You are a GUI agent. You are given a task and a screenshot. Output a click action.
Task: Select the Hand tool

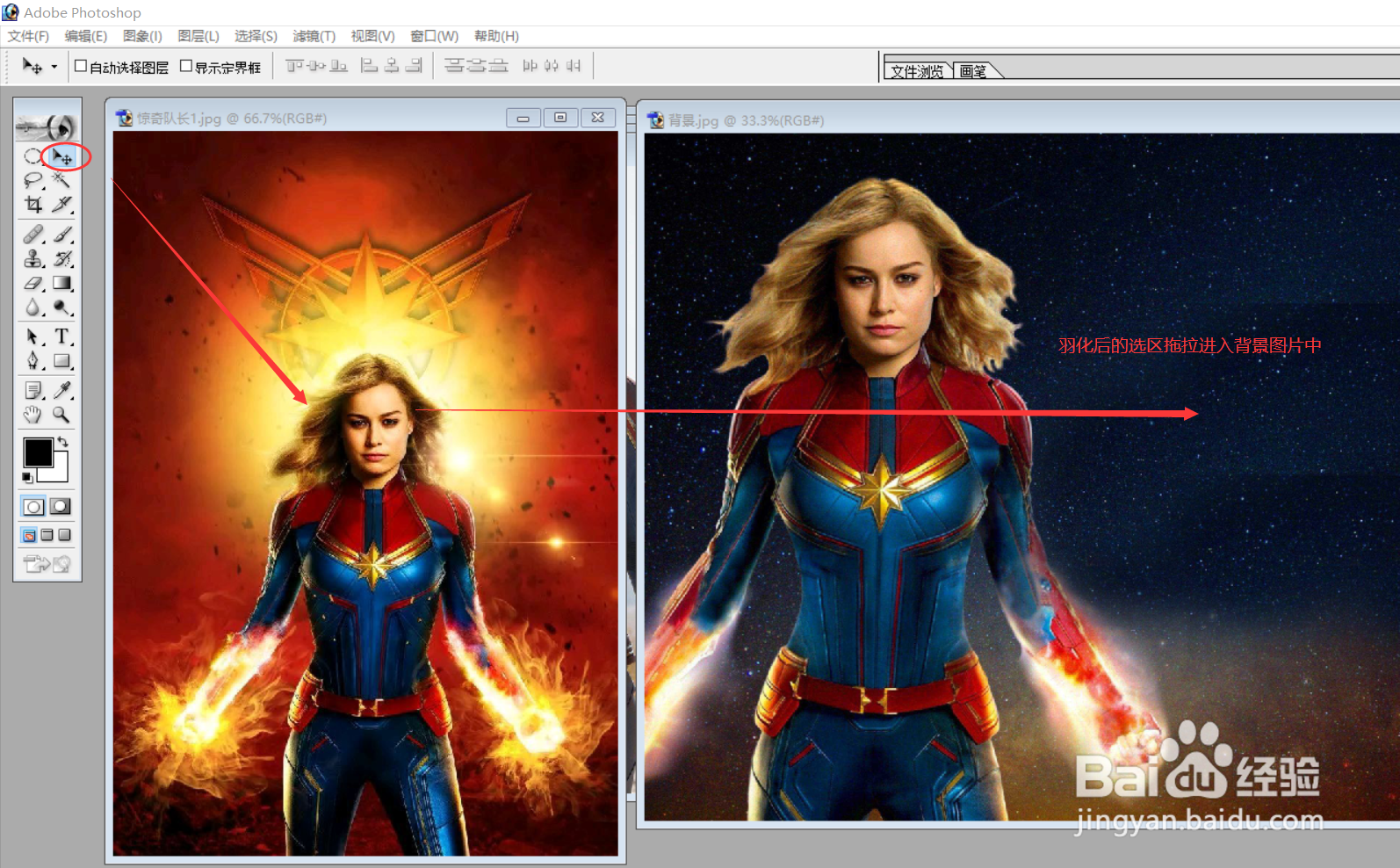(33, 415)
